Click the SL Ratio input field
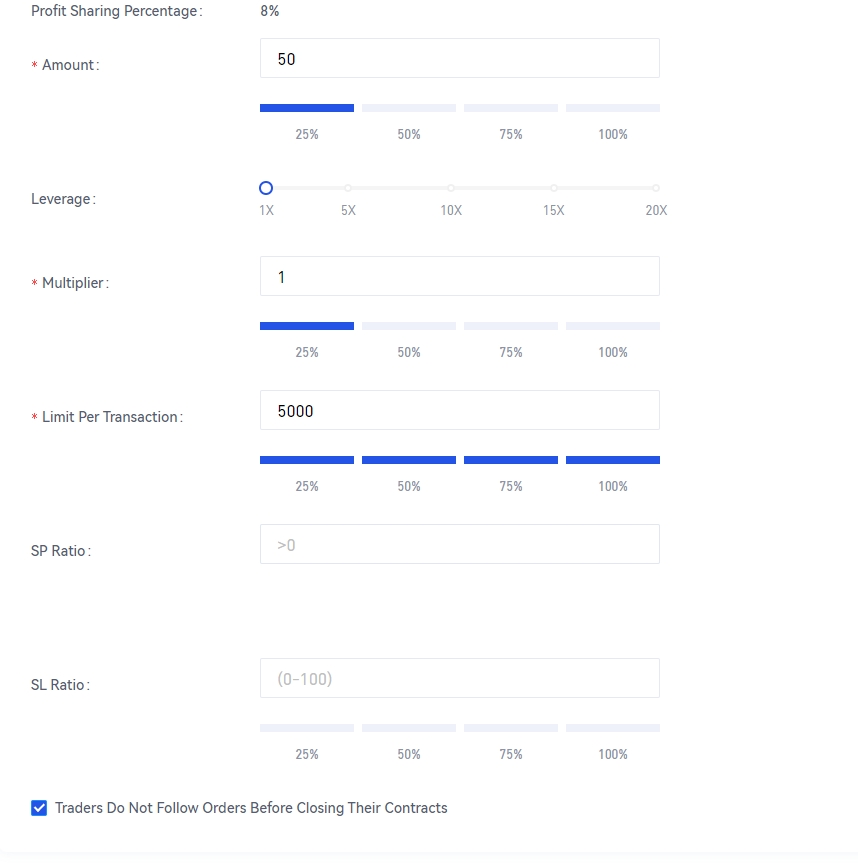 tap(459, 679)
